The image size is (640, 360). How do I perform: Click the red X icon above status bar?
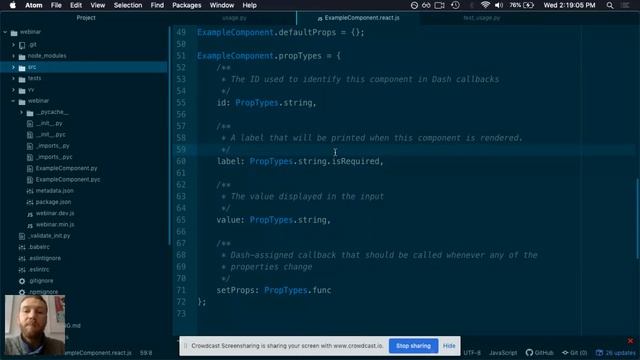[x=630, y=340]
